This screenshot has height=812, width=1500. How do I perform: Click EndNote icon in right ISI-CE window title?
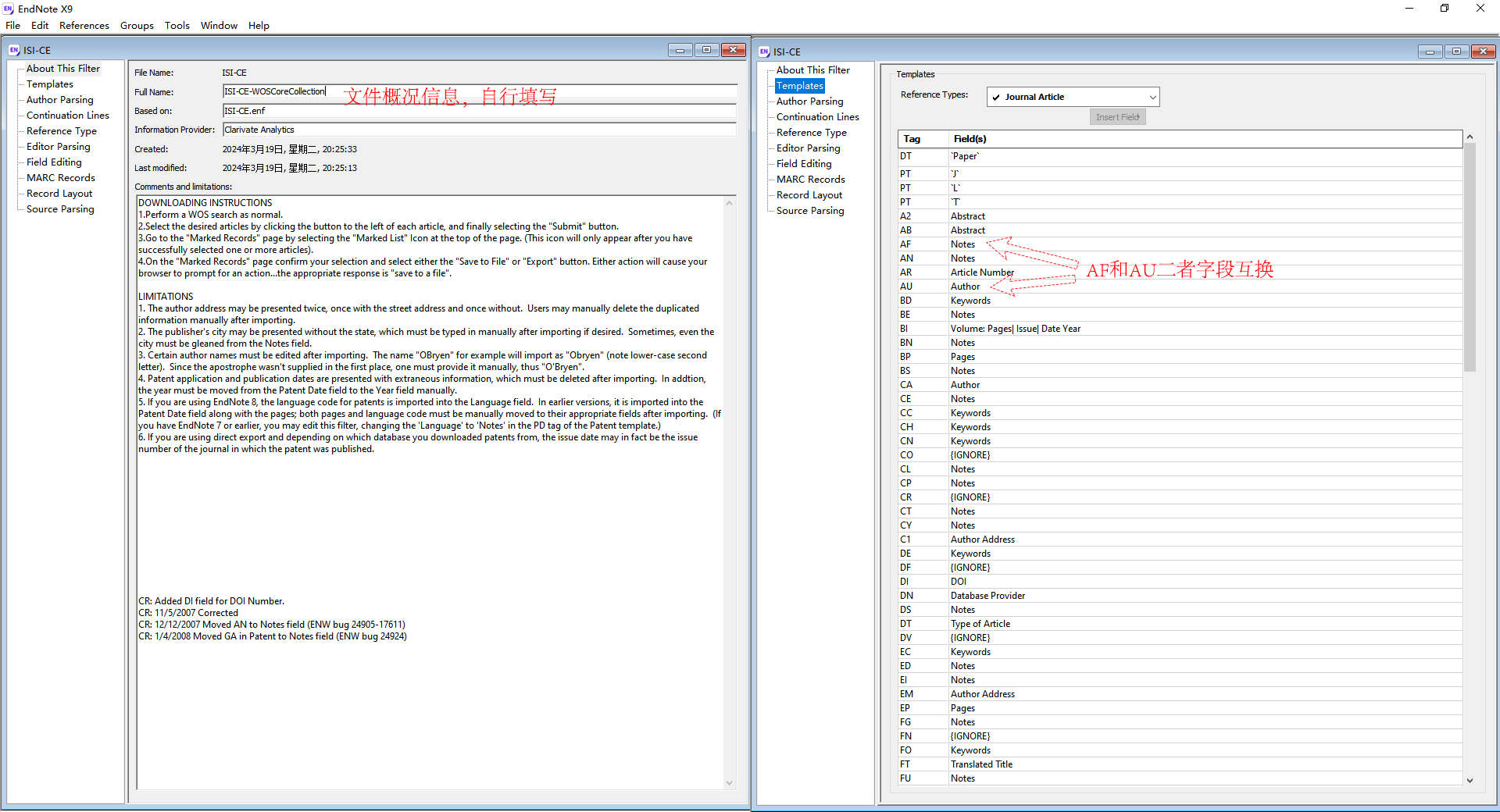(764, 52)
